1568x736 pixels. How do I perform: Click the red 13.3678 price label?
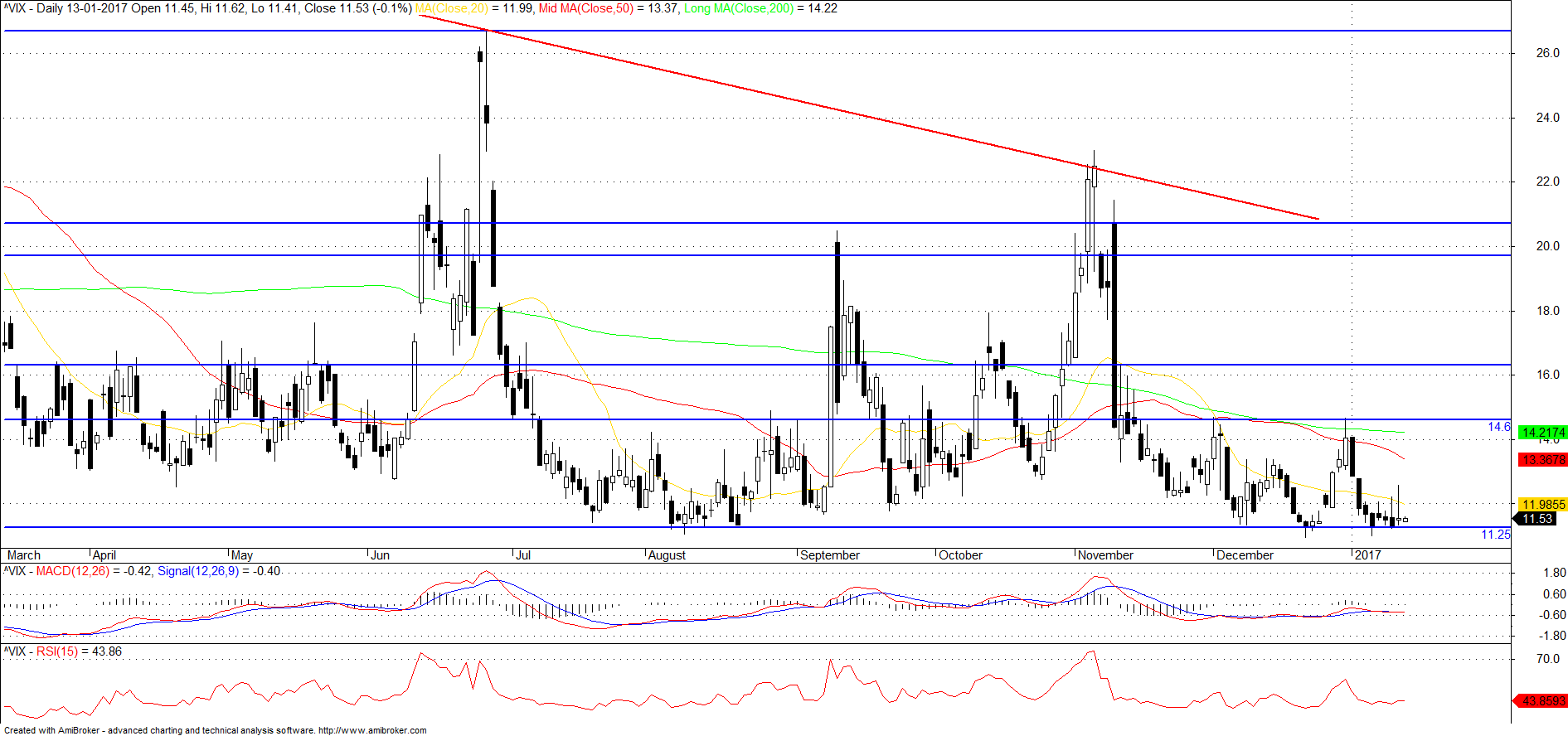[1542, 459]
